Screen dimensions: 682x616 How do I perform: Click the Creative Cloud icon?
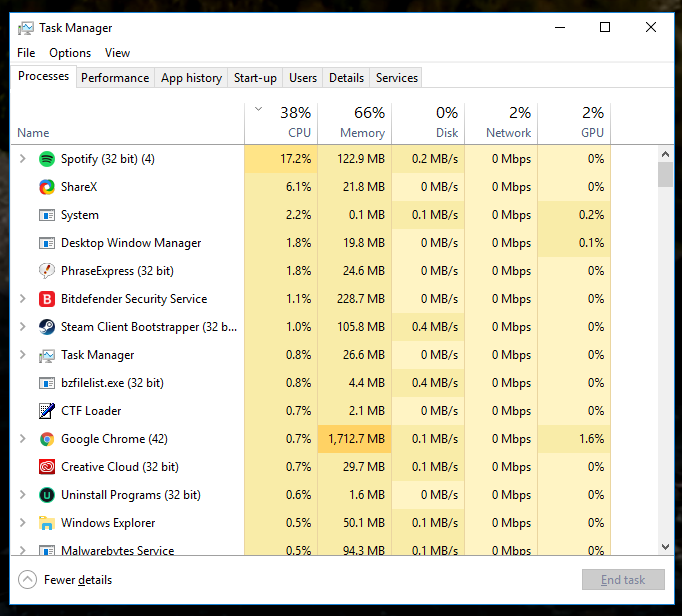[x=47, y=467]
